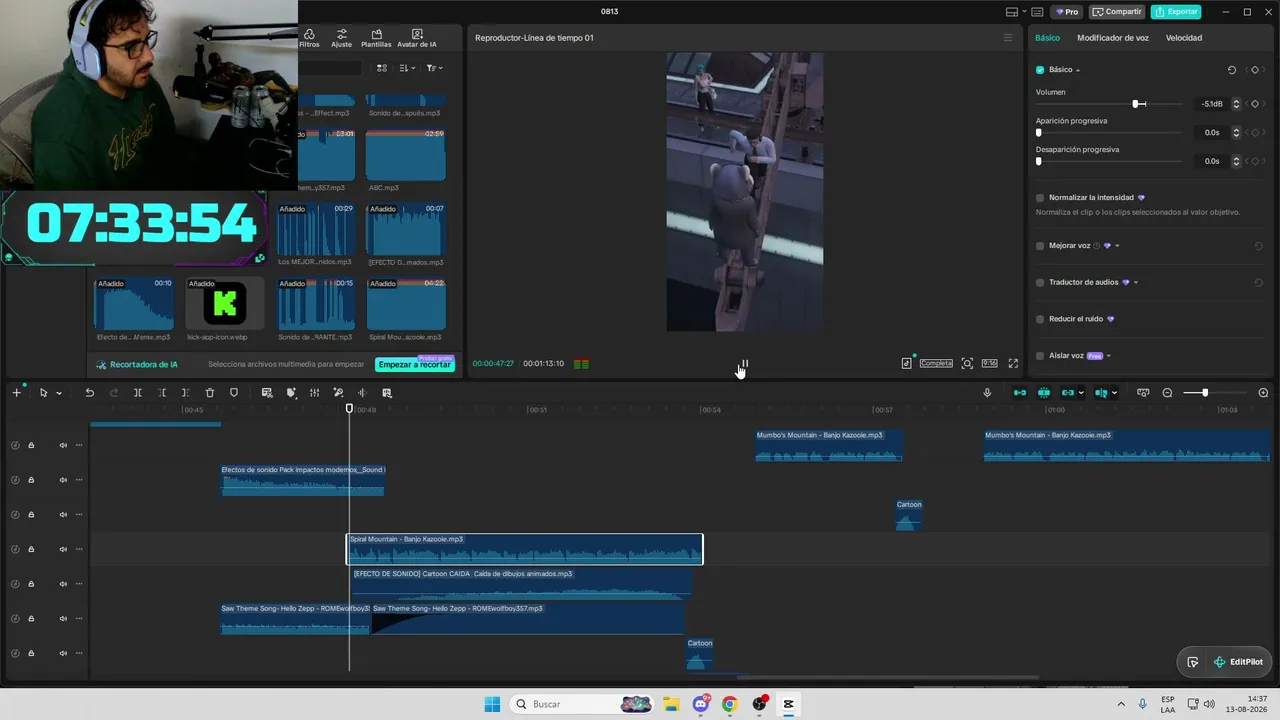The width and height of the screenshot is (1280, 720).
Task: Select the Básico tab in inspector
Action: pyautogui.click(x=1047, y=38)
